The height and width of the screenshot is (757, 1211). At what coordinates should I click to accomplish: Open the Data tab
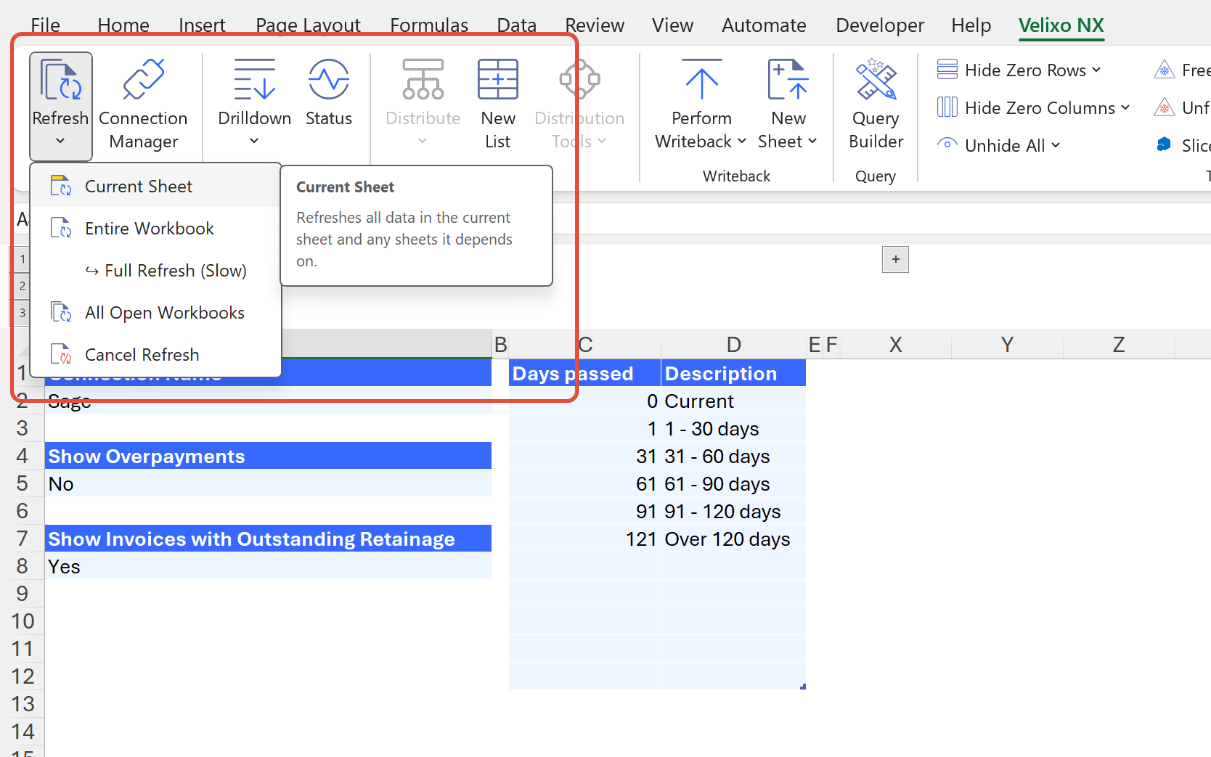517,25
